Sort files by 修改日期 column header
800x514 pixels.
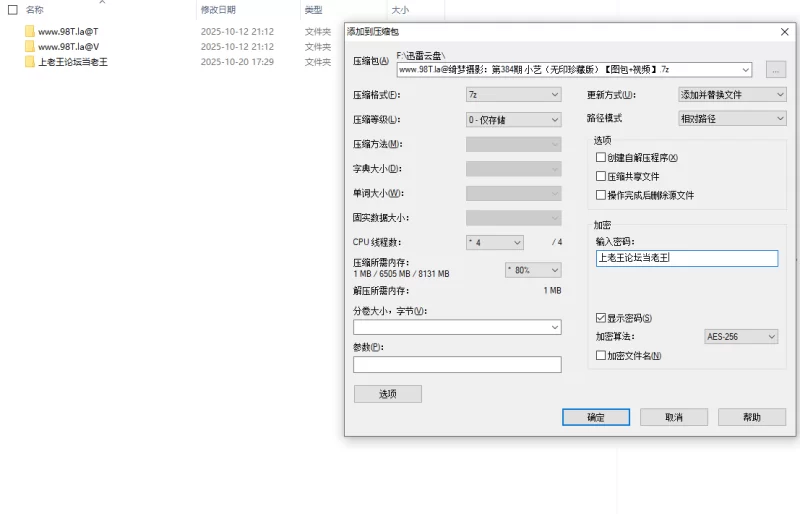coord(218,10)
